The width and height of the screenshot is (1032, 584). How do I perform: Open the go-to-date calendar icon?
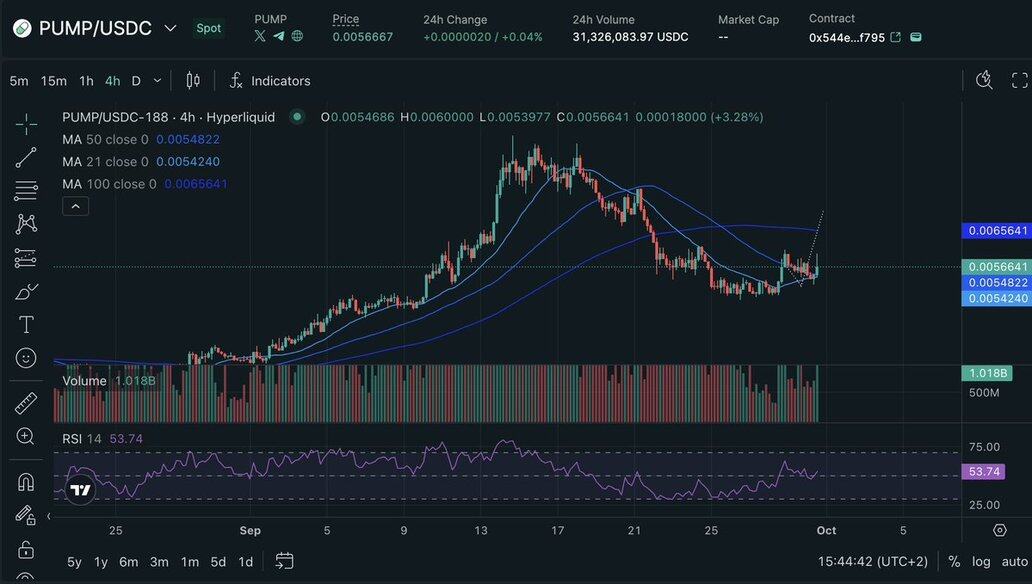click(x=284, y=561)
